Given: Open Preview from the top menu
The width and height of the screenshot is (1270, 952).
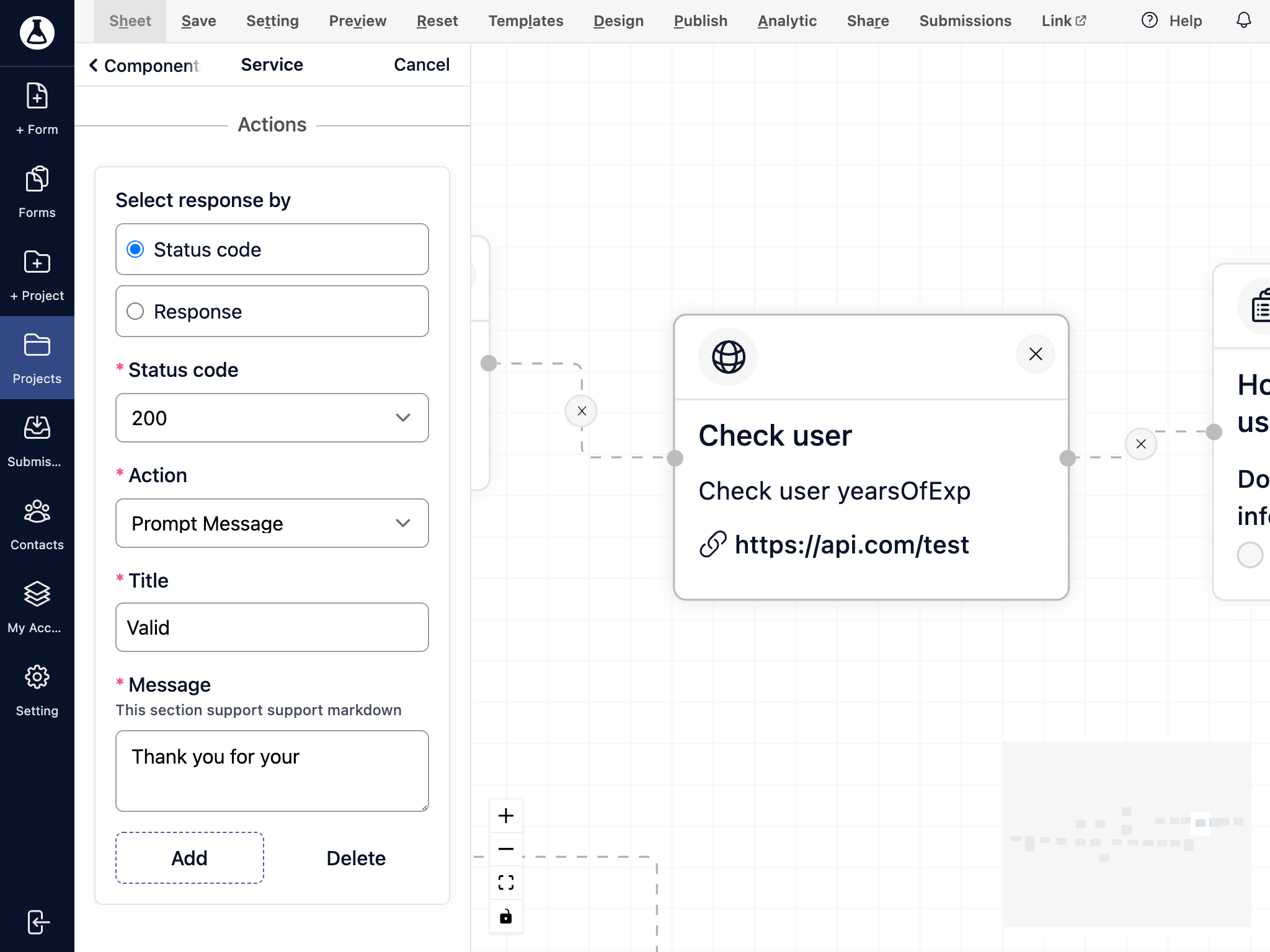Looking at the screenshot, I should pyautogui.click(x=358, y=21).
